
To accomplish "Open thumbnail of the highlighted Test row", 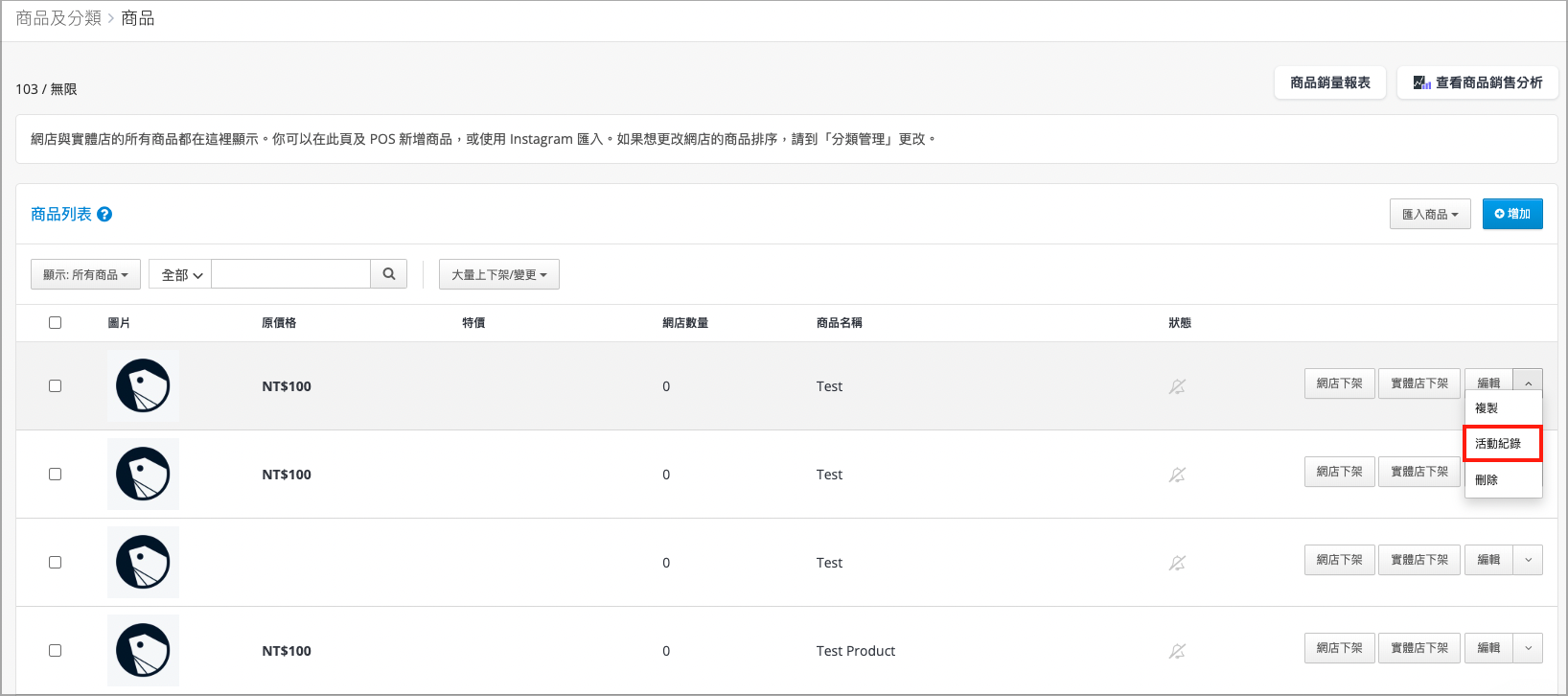I will coord(143,385).
